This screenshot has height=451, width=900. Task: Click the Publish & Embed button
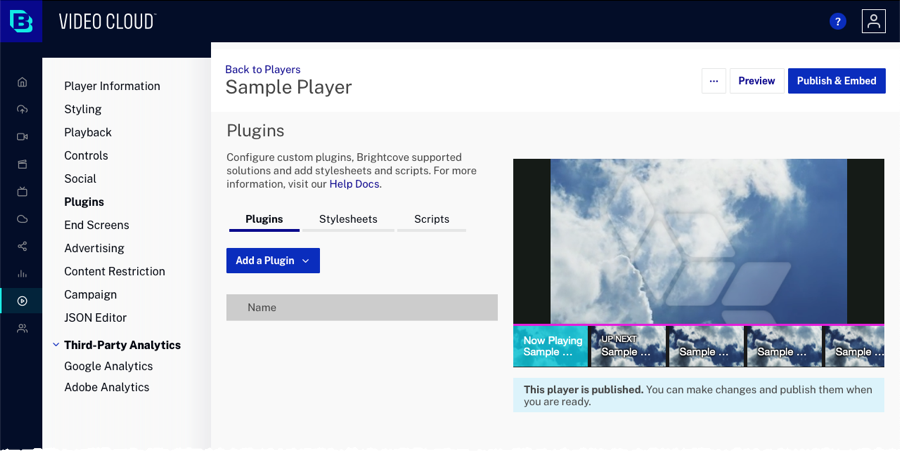(836, 81)
